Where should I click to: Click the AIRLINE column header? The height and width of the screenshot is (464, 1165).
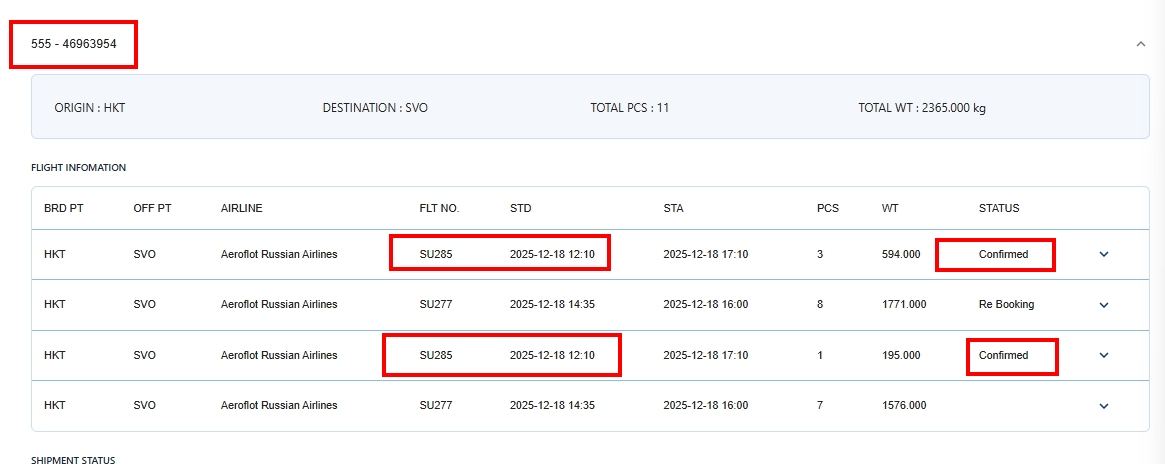(241, 209)
